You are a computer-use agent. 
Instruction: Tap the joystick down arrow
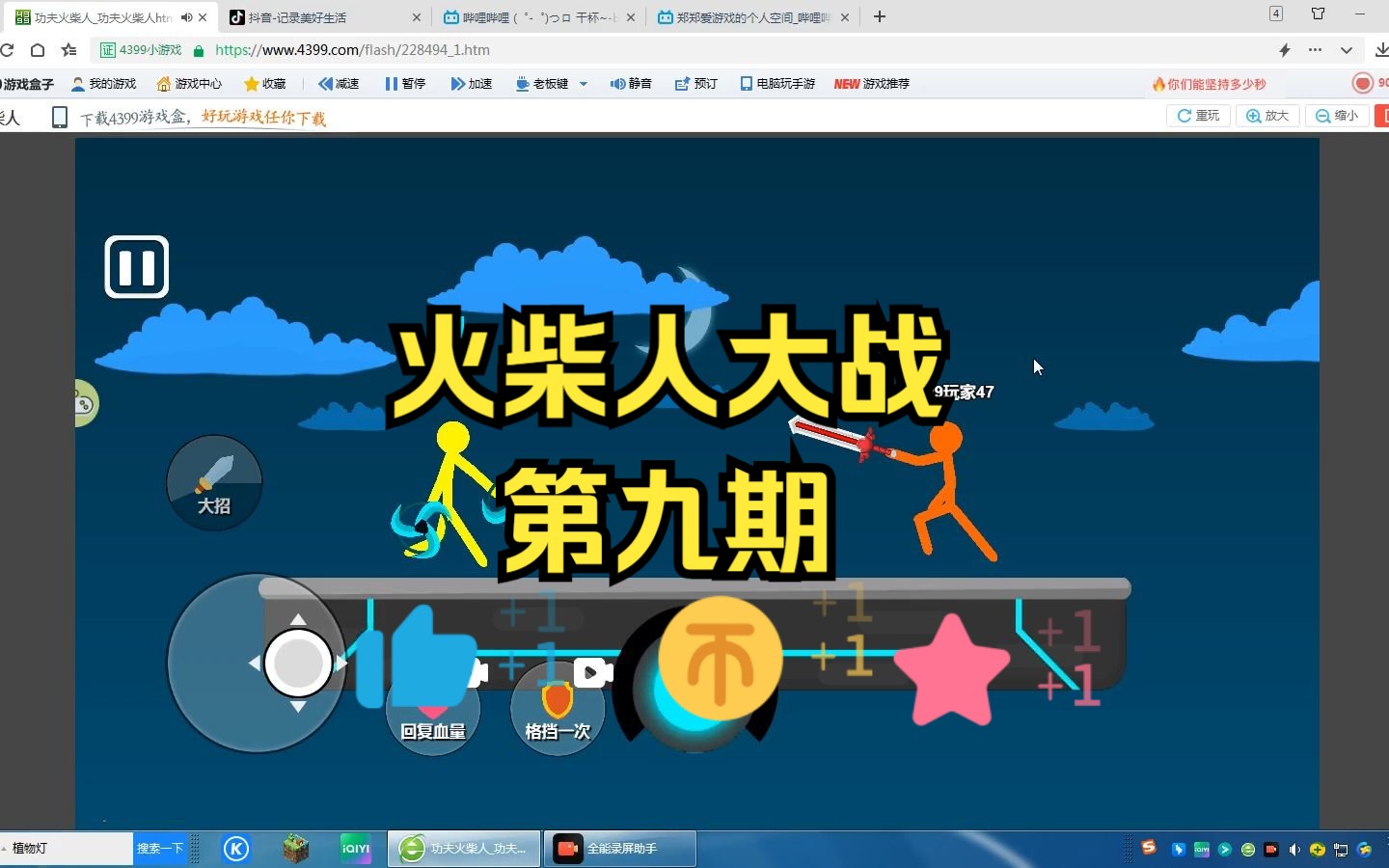pyautogui.click(x=298, y=707)
